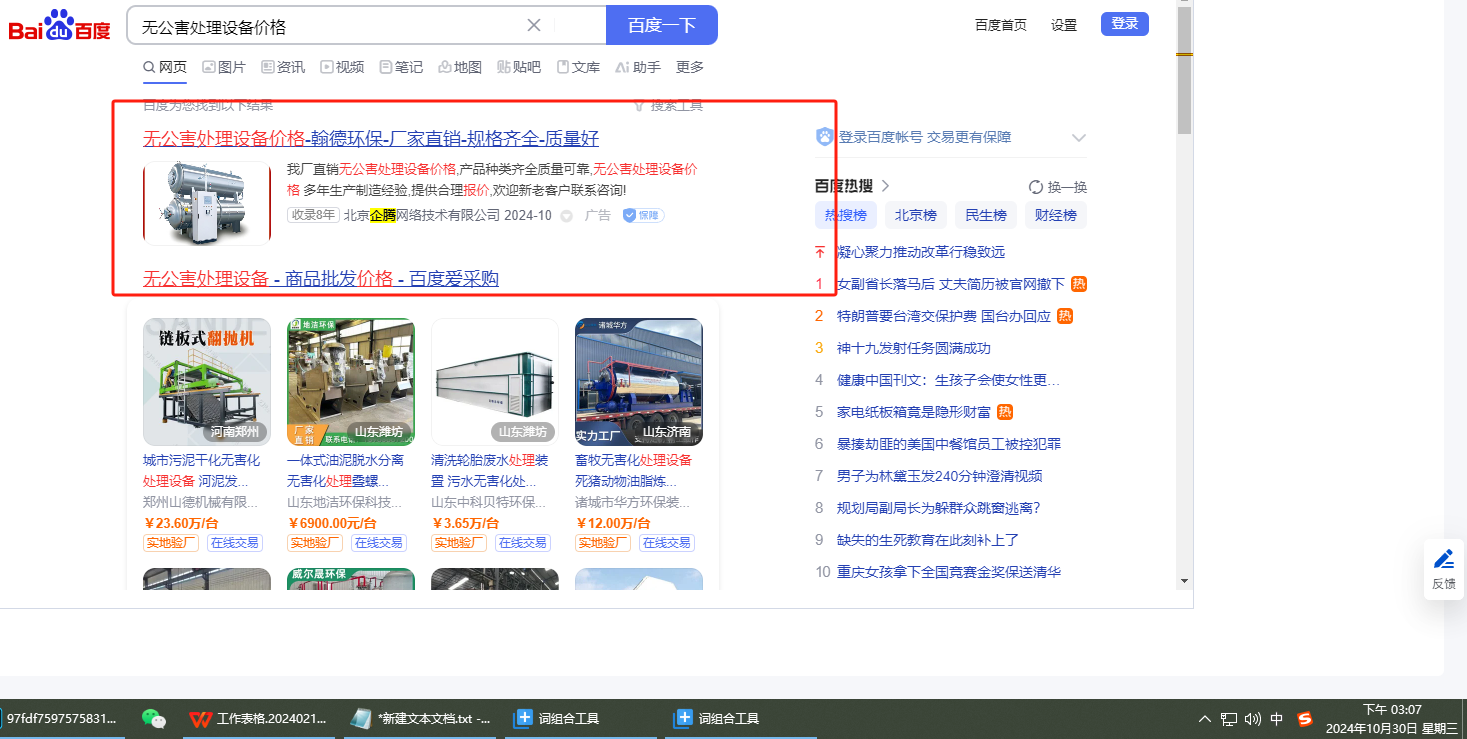Viewport: 1467px width, 739px height.
Task: Refresh hot search list with 换一换
Action: pos(1058,187)
